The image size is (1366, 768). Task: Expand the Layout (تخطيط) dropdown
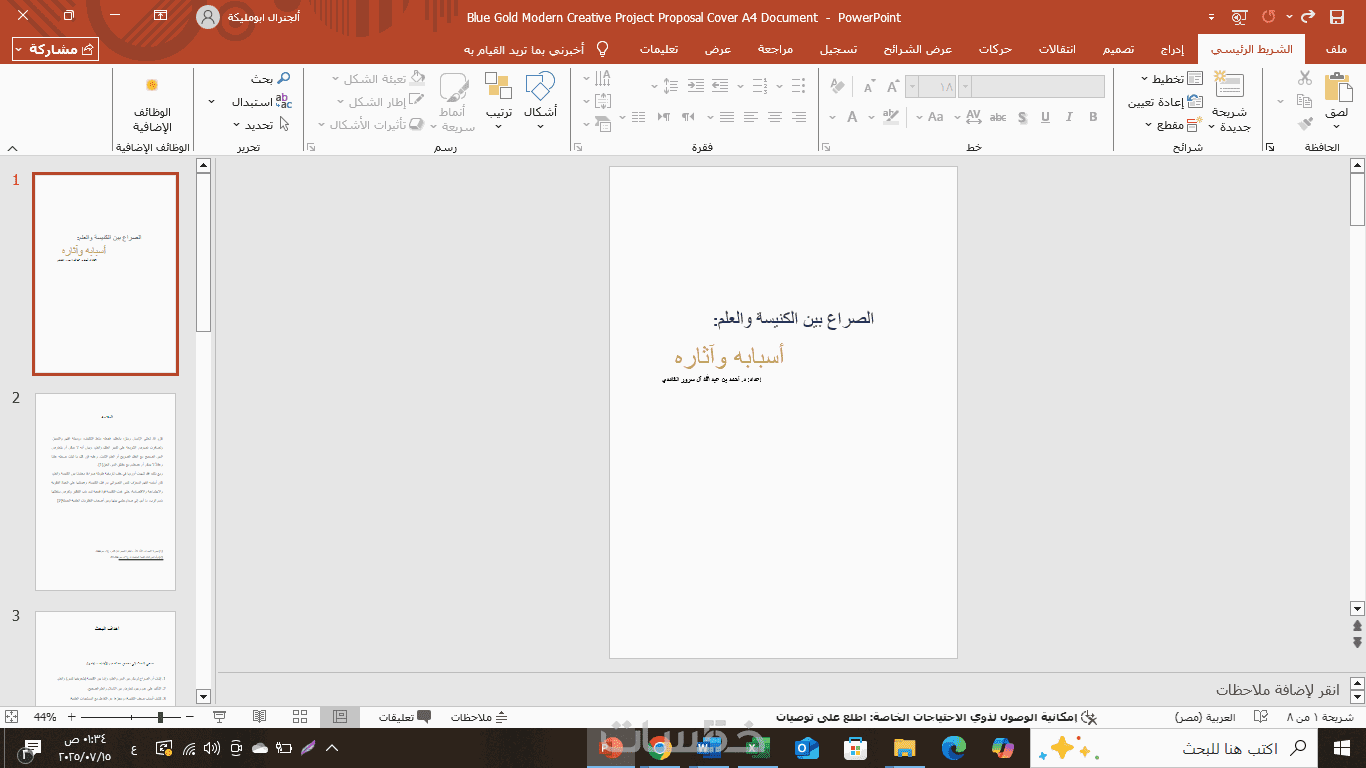coord(1144,79)
